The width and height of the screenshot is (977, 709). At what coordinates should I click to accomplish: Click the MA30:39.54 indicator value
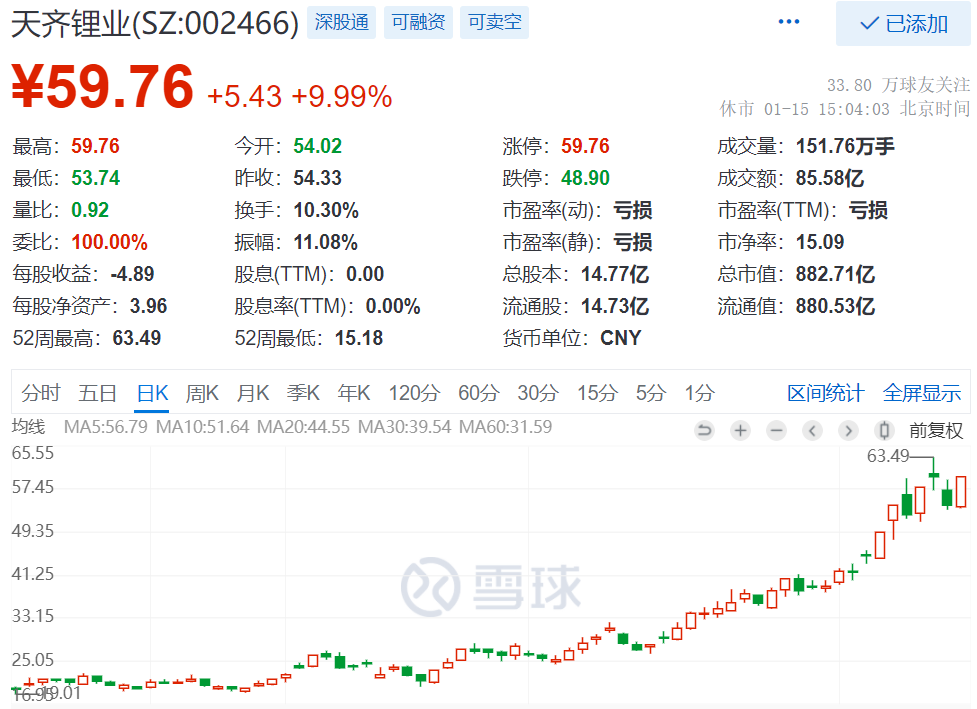coord(405,427)
